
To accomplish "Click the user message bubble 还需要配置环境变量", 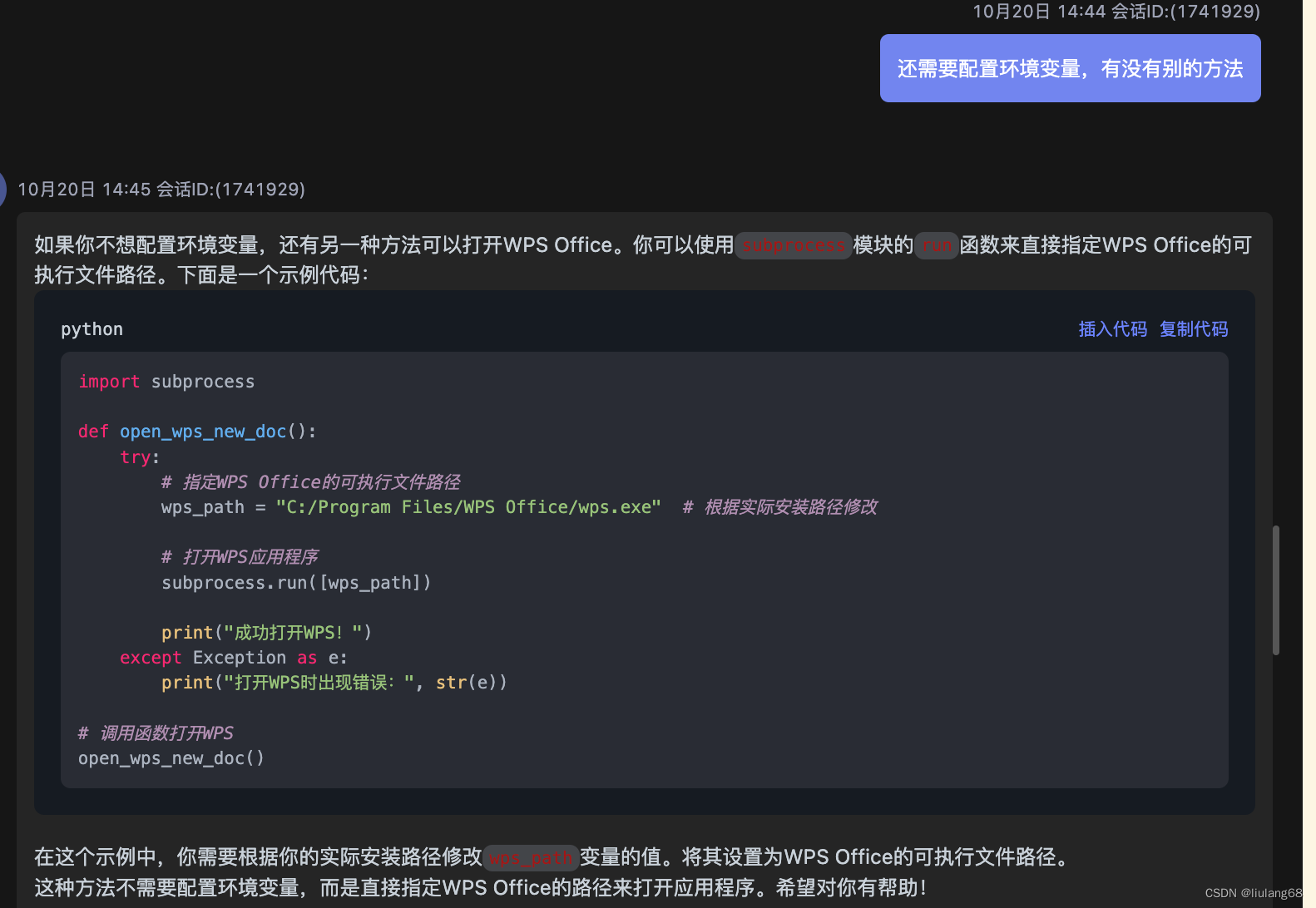I will point(1070,68).
